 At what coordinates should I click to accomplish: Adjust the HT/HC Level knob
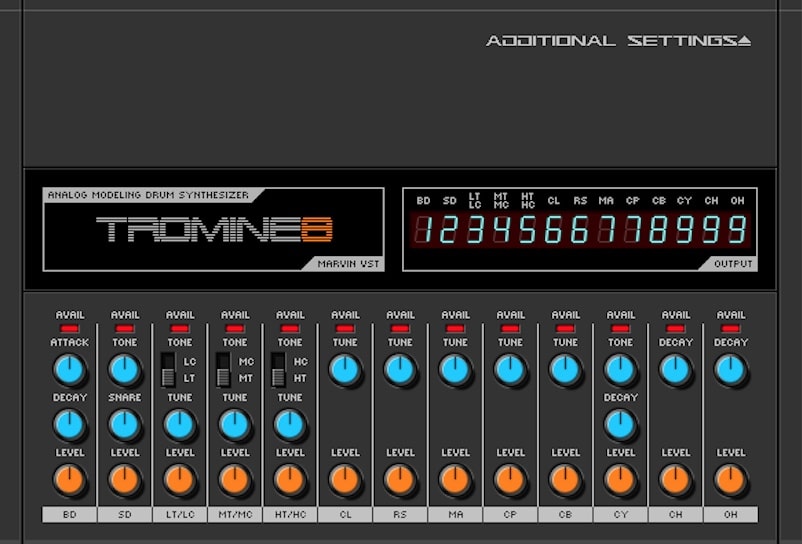point(290,480)
